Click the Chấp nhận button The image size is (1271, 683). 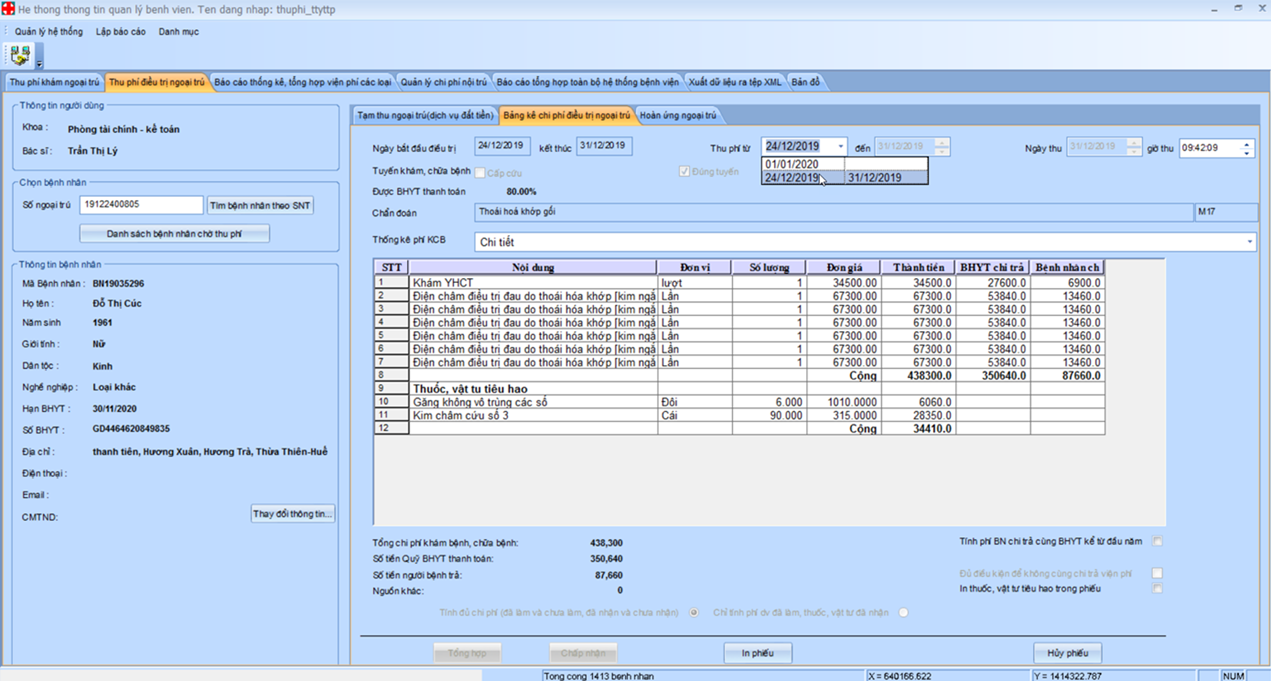coord(582,653)
